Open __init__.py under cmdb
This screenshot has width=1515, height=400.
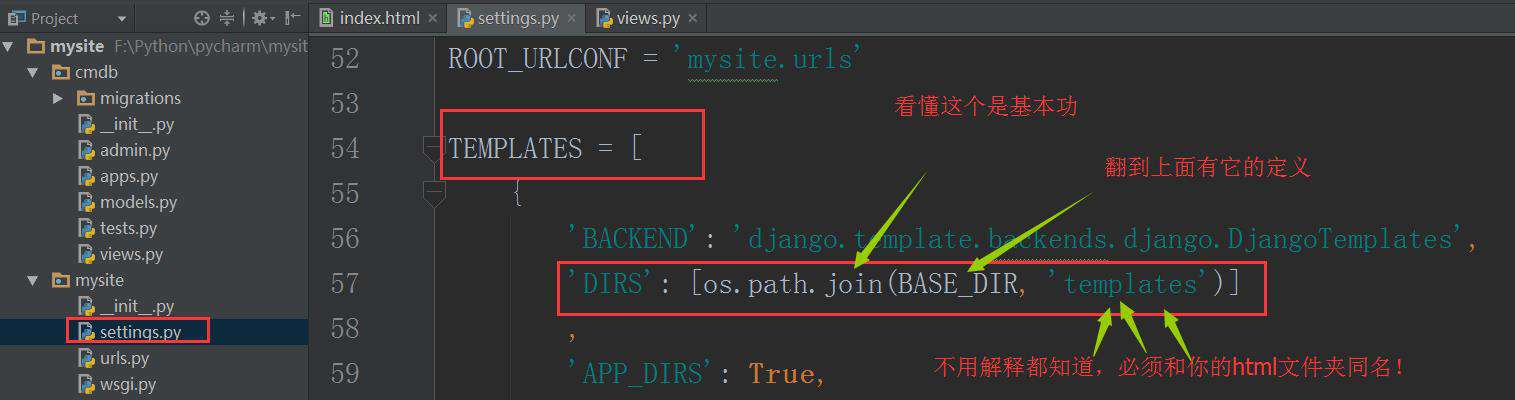coord(137,124)
